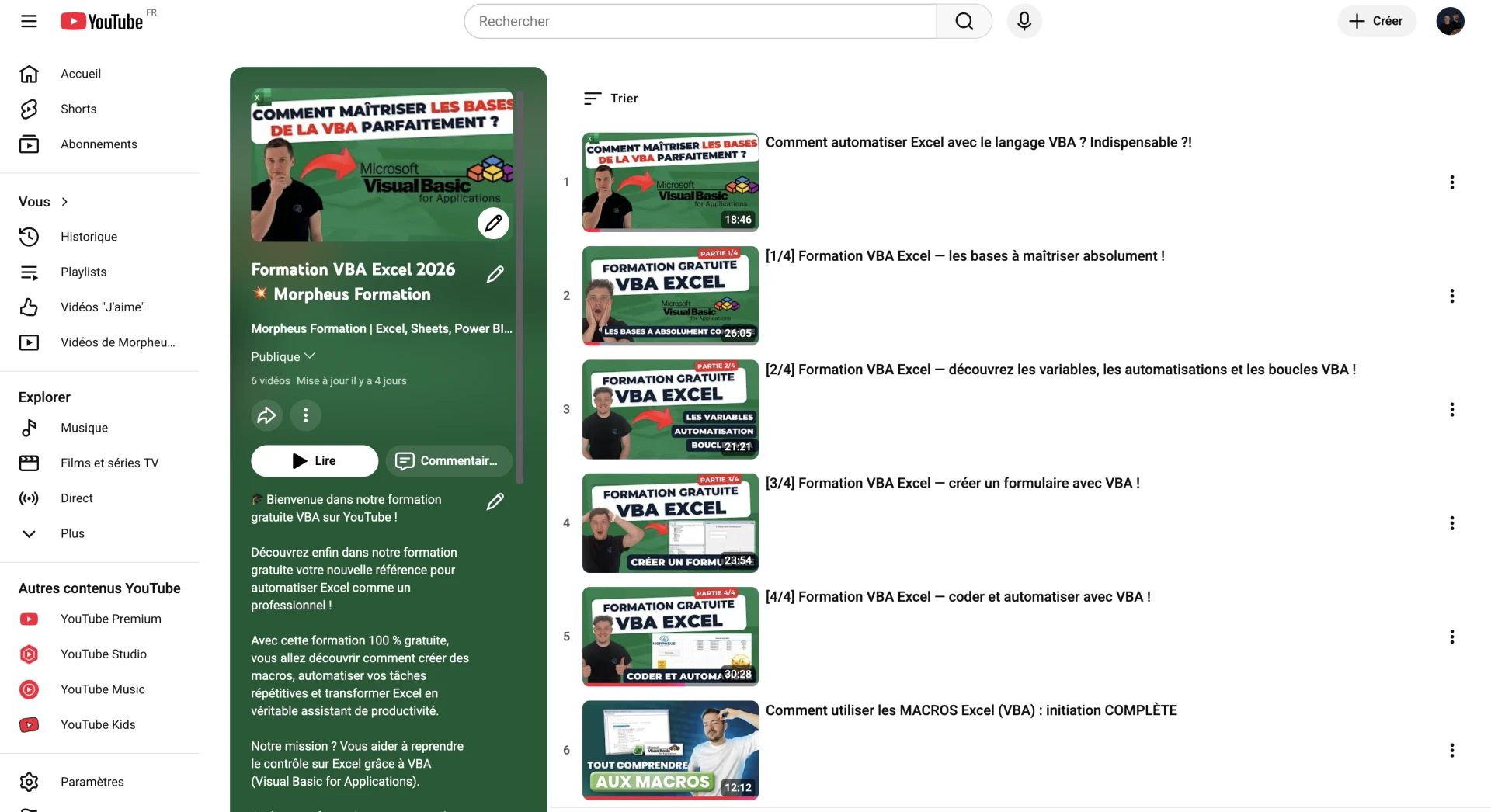1491x812 pixels.
Task: Open YouTube Kids link
Action: coord(99,724)
